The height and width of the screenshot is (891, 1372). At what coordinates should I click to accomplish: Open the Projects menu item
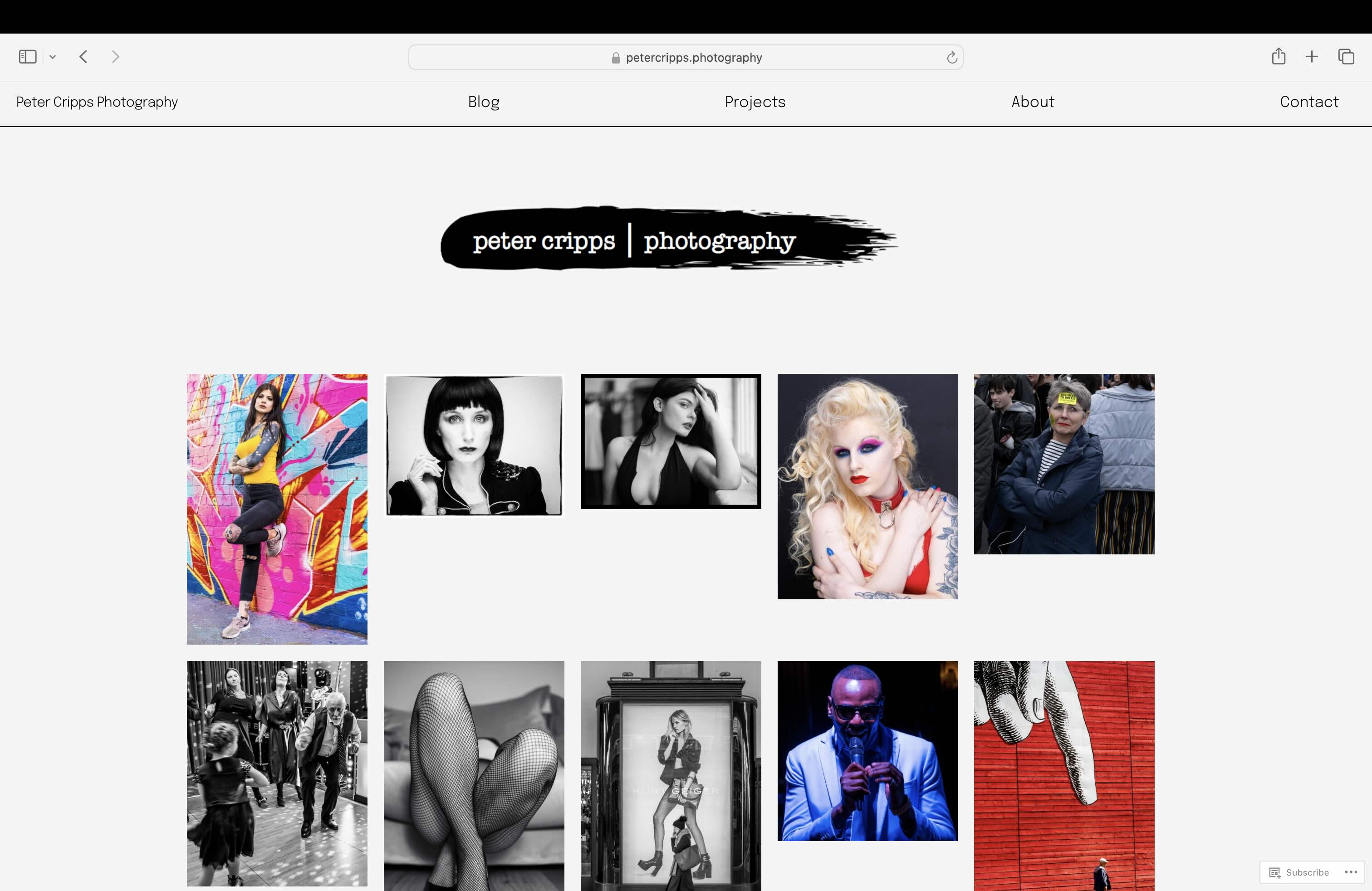click(x=755, y=102)
